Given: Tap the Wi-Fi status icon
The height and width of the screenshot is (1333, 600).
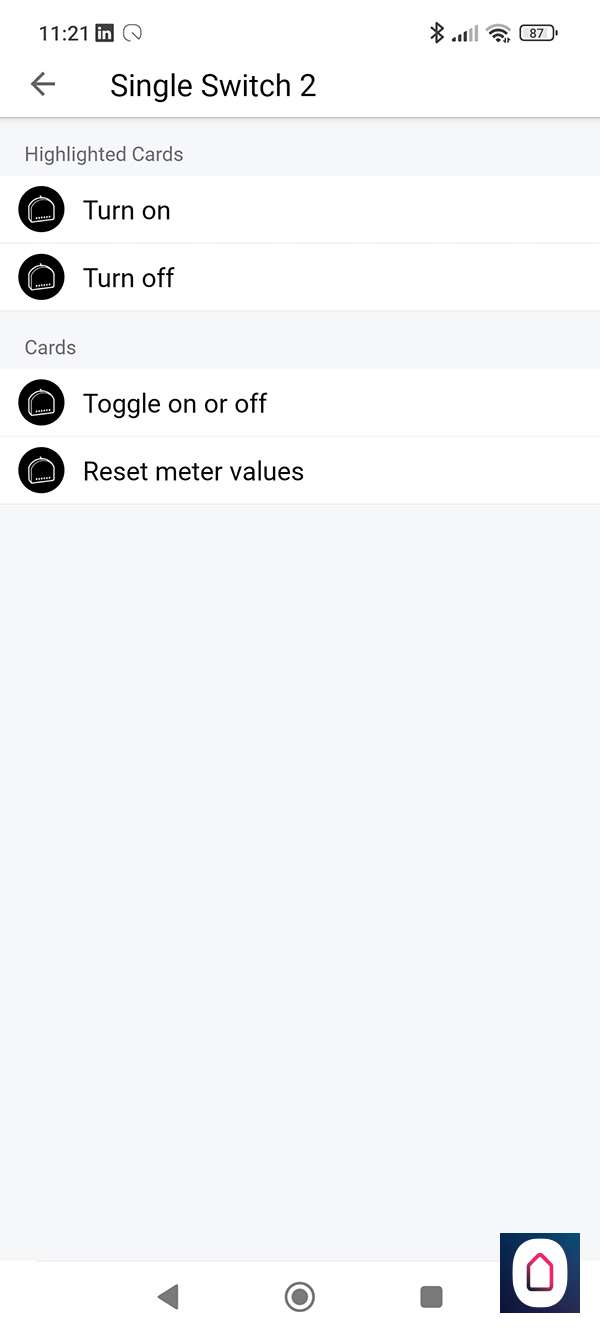Looking at the screenshot, I should tap(498, 33).
